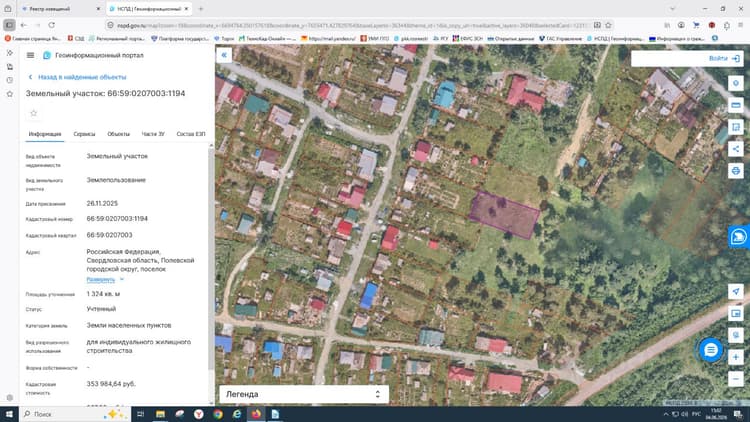750x422 pixels.
Task: Open Task View on the taskbar
Action: [x=141, y=414]
